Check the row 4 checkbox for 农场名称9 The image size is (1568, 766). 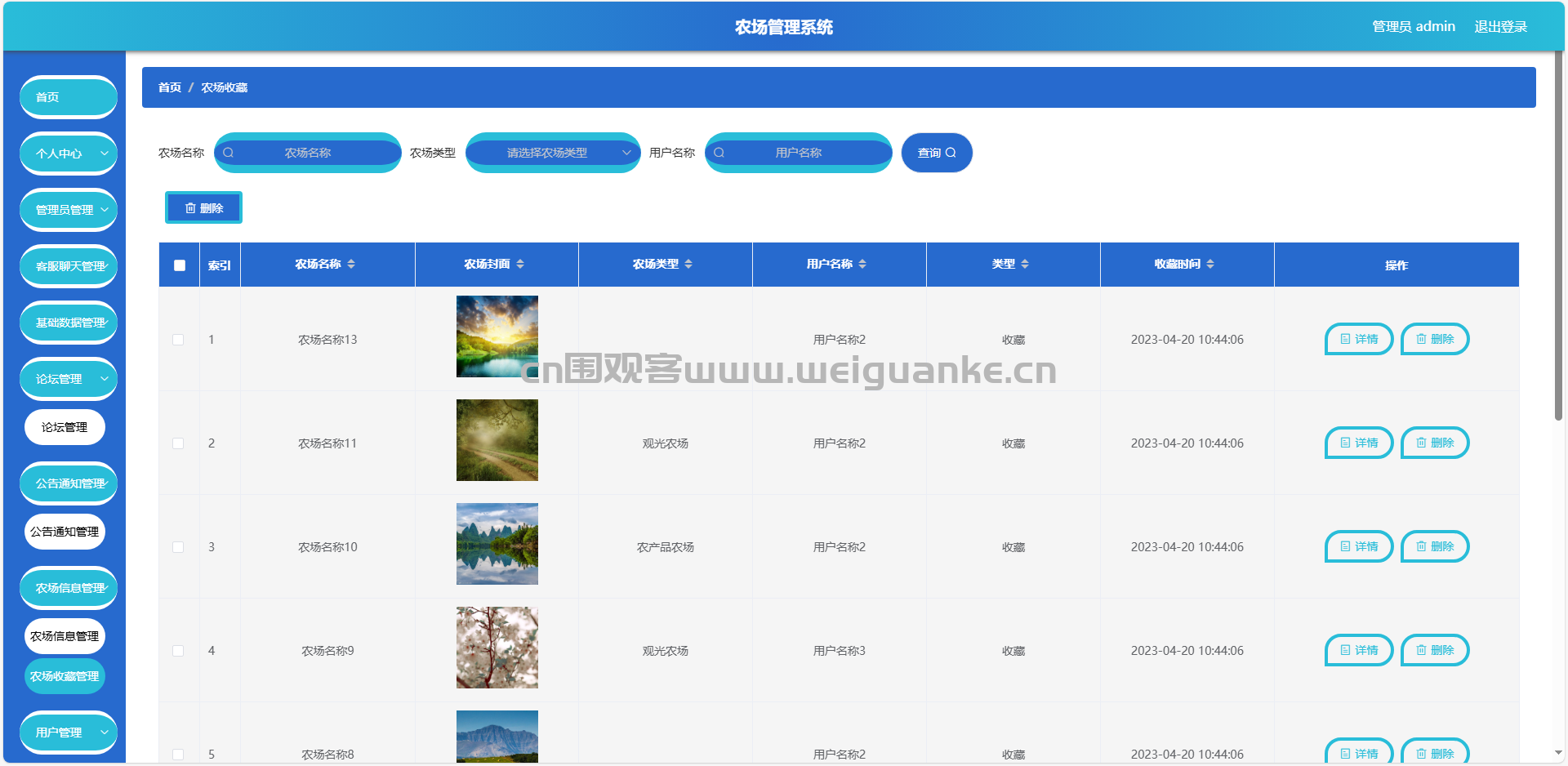178,651
